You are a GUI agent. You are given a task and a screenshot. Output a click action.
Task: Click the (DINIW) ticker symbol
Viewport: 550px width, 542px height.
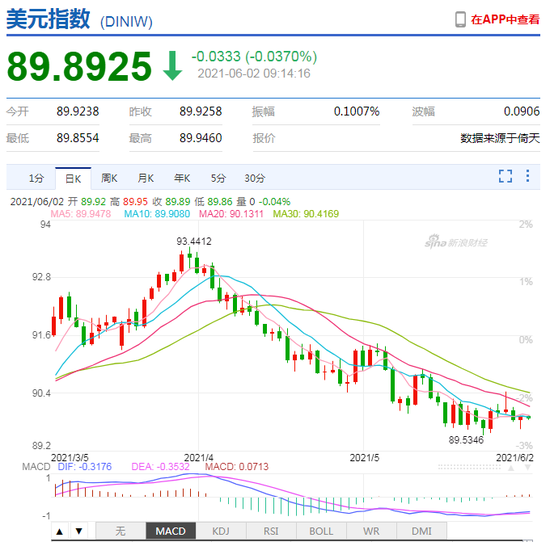pyautogui.click(x=126, y=22)
